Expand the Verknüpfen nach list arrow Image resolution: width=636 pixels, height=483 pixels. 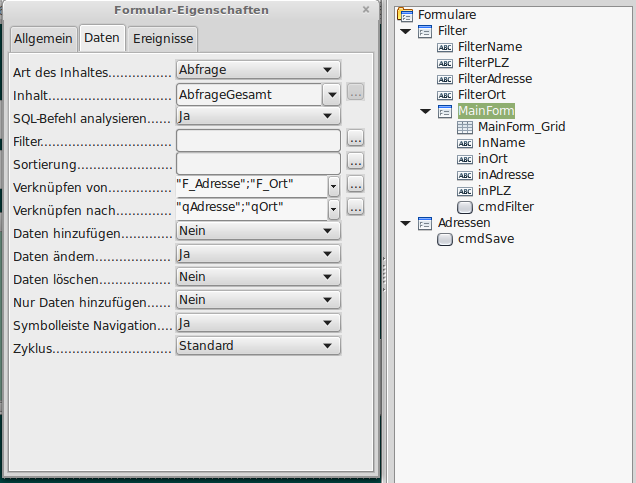tap(333, 210)
